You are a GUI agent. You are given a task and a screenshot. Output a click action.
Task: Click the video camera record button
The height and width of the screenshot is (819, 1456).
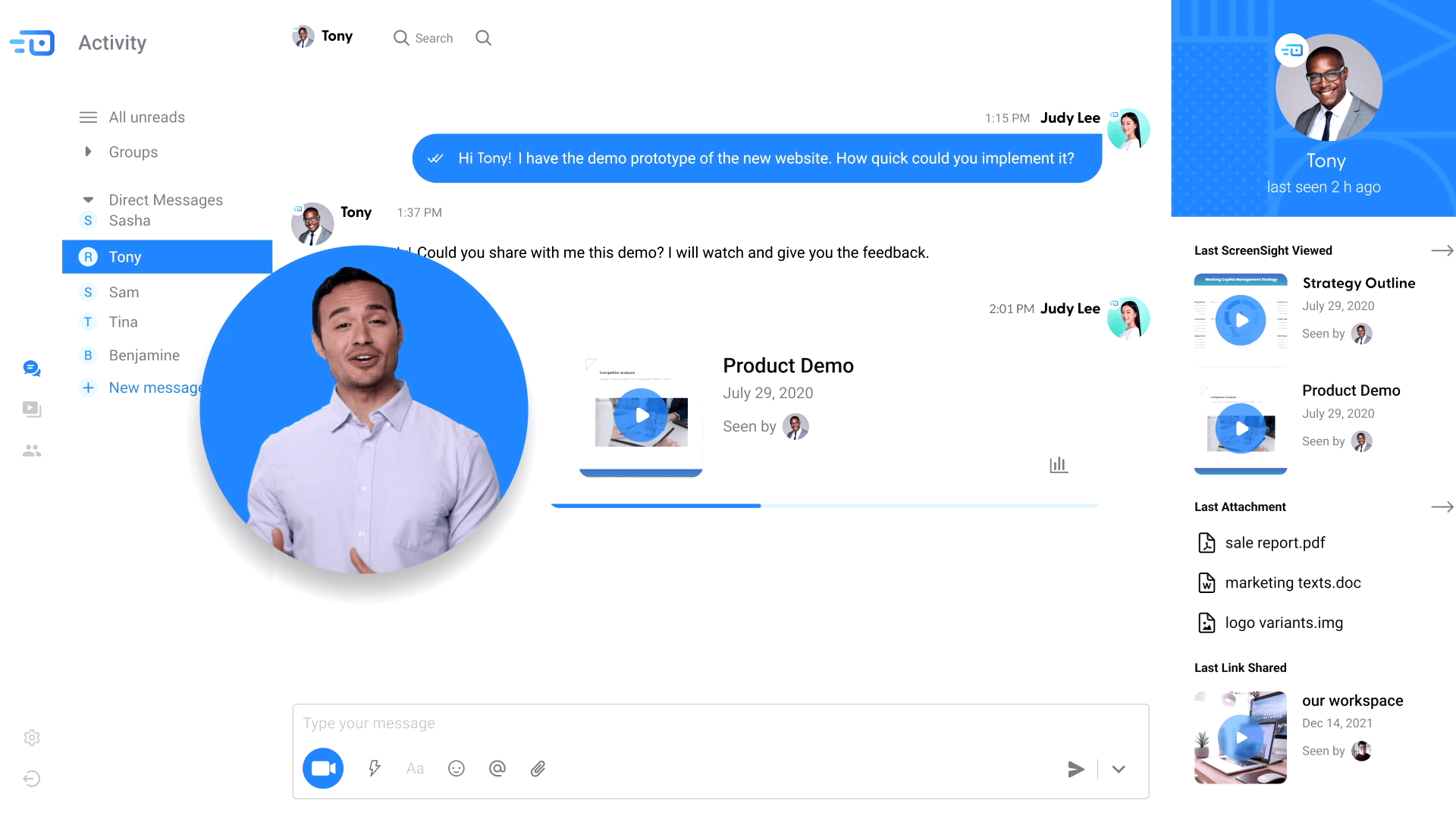pos(323,768)
